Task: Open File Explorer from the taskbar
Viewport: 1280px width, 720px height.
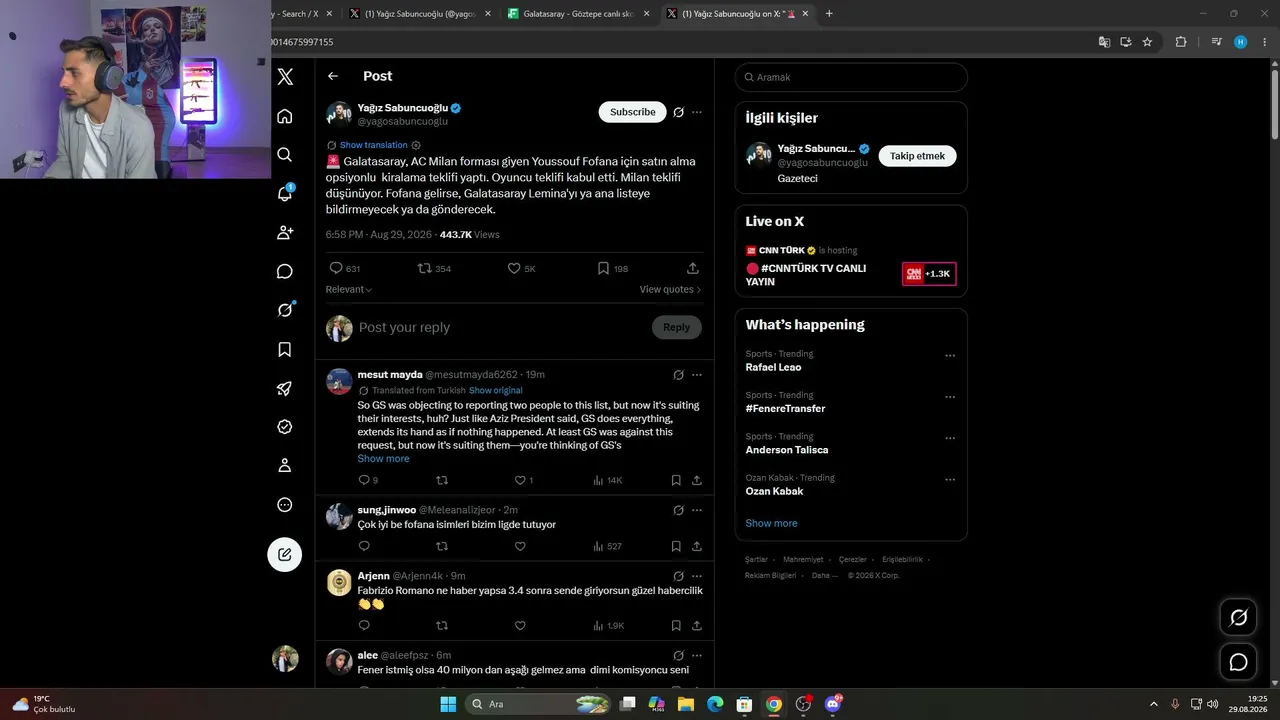Action: click(x=686, y=704)
